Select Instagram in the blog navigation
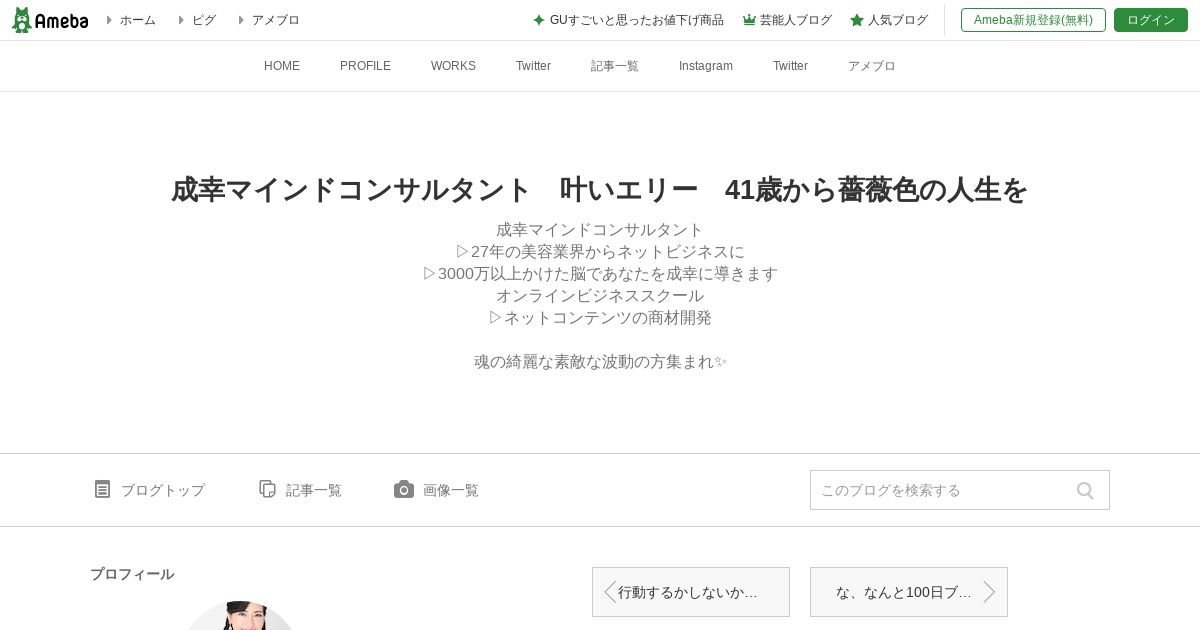 coord(706,66)
